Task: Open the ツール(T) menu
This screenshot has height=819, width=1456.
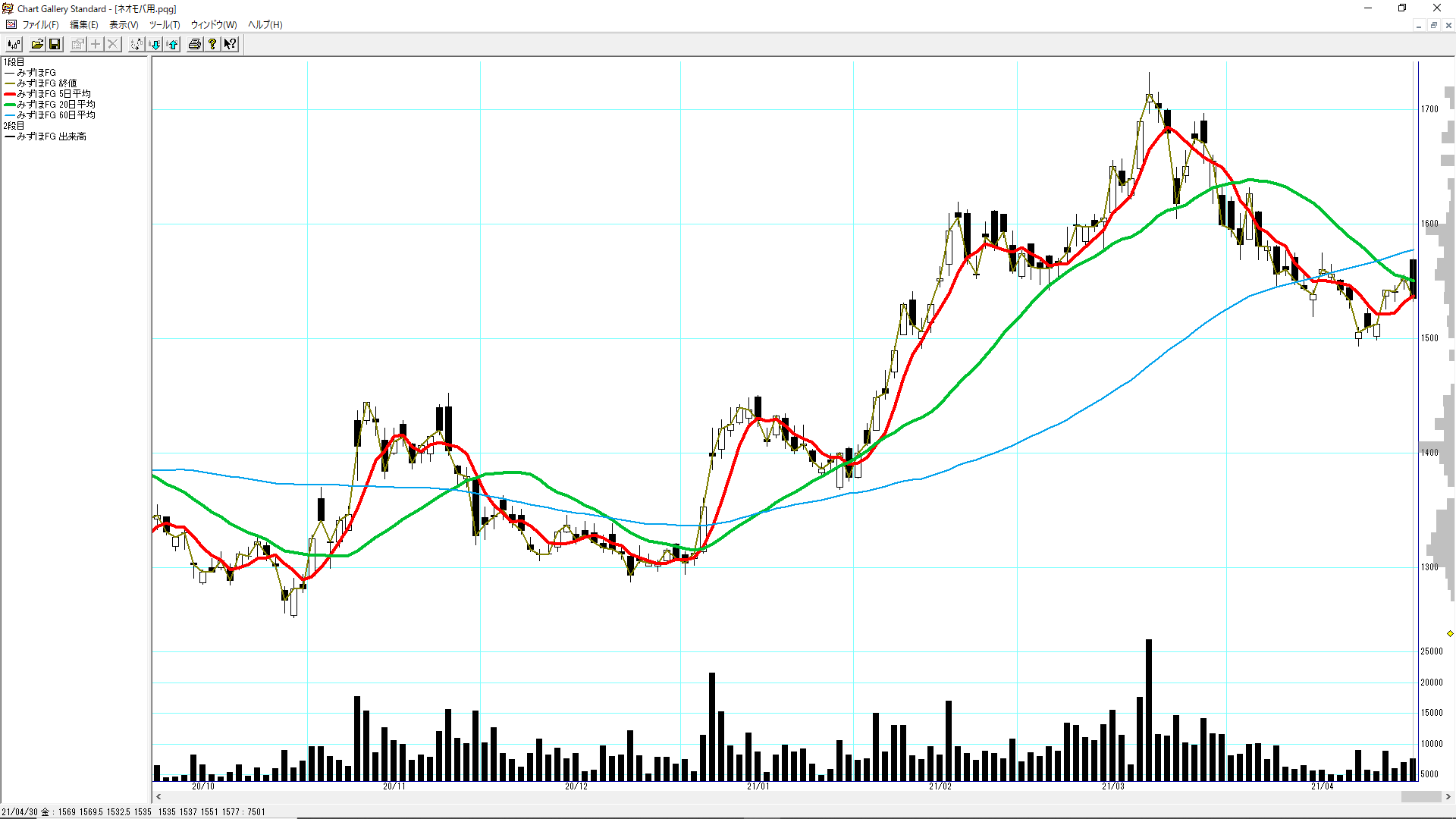Action: tap(165, 24)
